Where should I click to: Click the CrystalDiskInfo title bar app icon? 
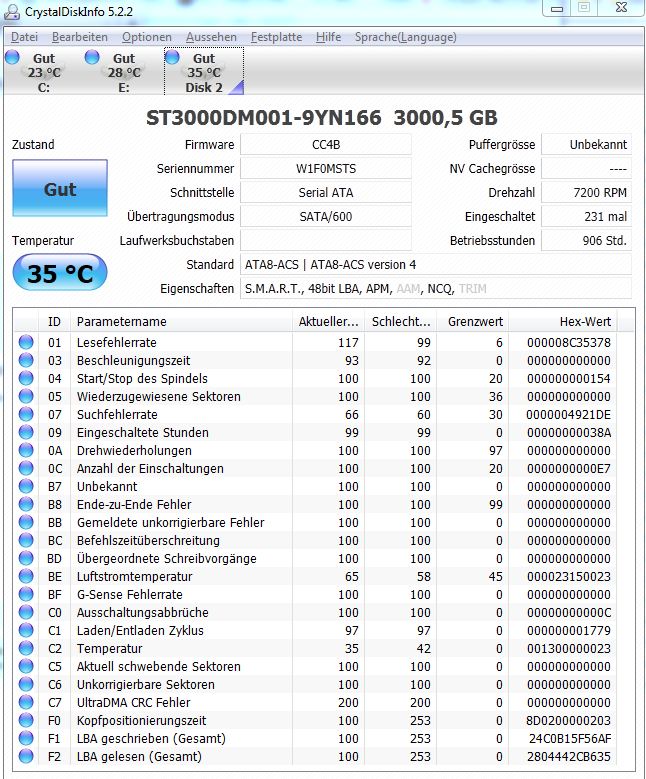(12, 11)
